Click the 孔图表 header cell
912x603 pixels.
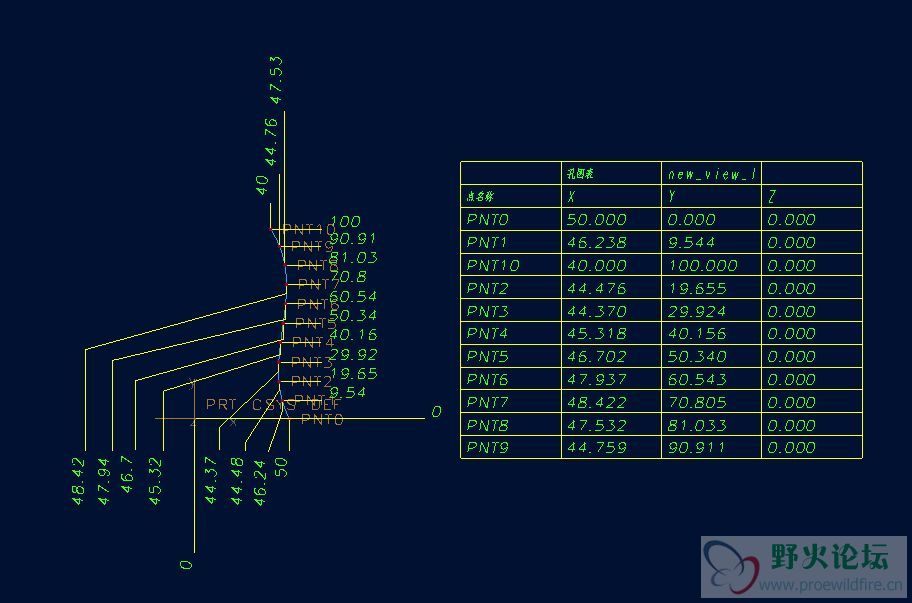pyautogui.click(x=611, y=173)
